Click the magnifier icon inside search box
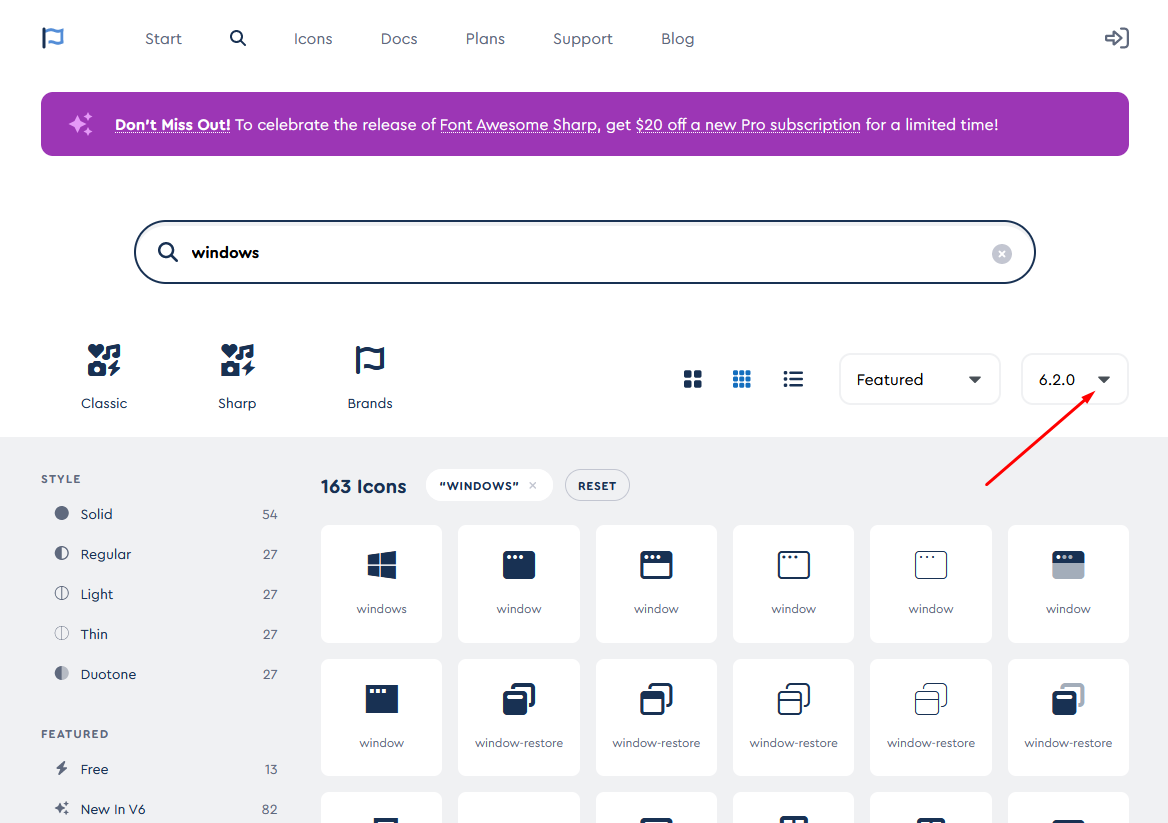Image resolution: width=1168 pixels, height=823 pixels. (168, 252)
